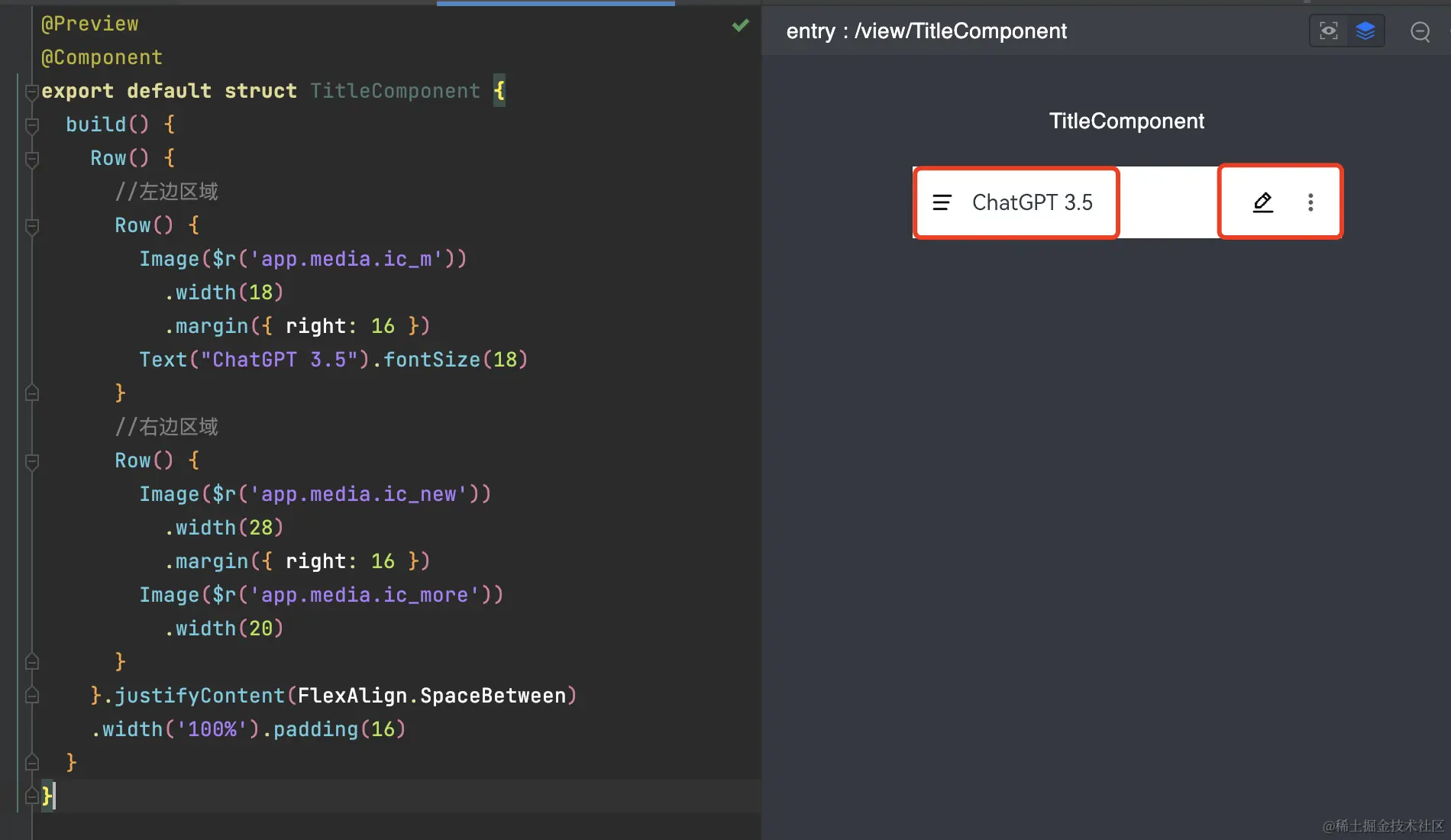The width and height of the screenshot is (1451, 840).
Task: Click the zoom out magnifier icon
Action: point(1420,31)
